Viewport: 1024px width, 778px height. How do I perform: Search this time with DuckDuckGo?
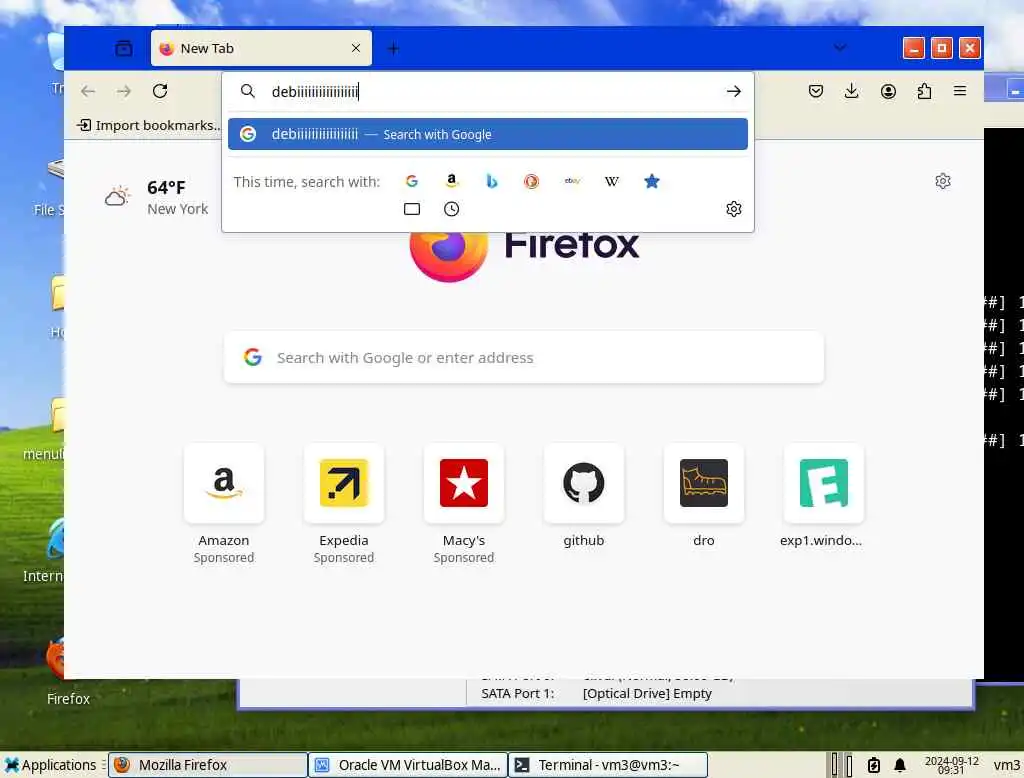(532, 181)
